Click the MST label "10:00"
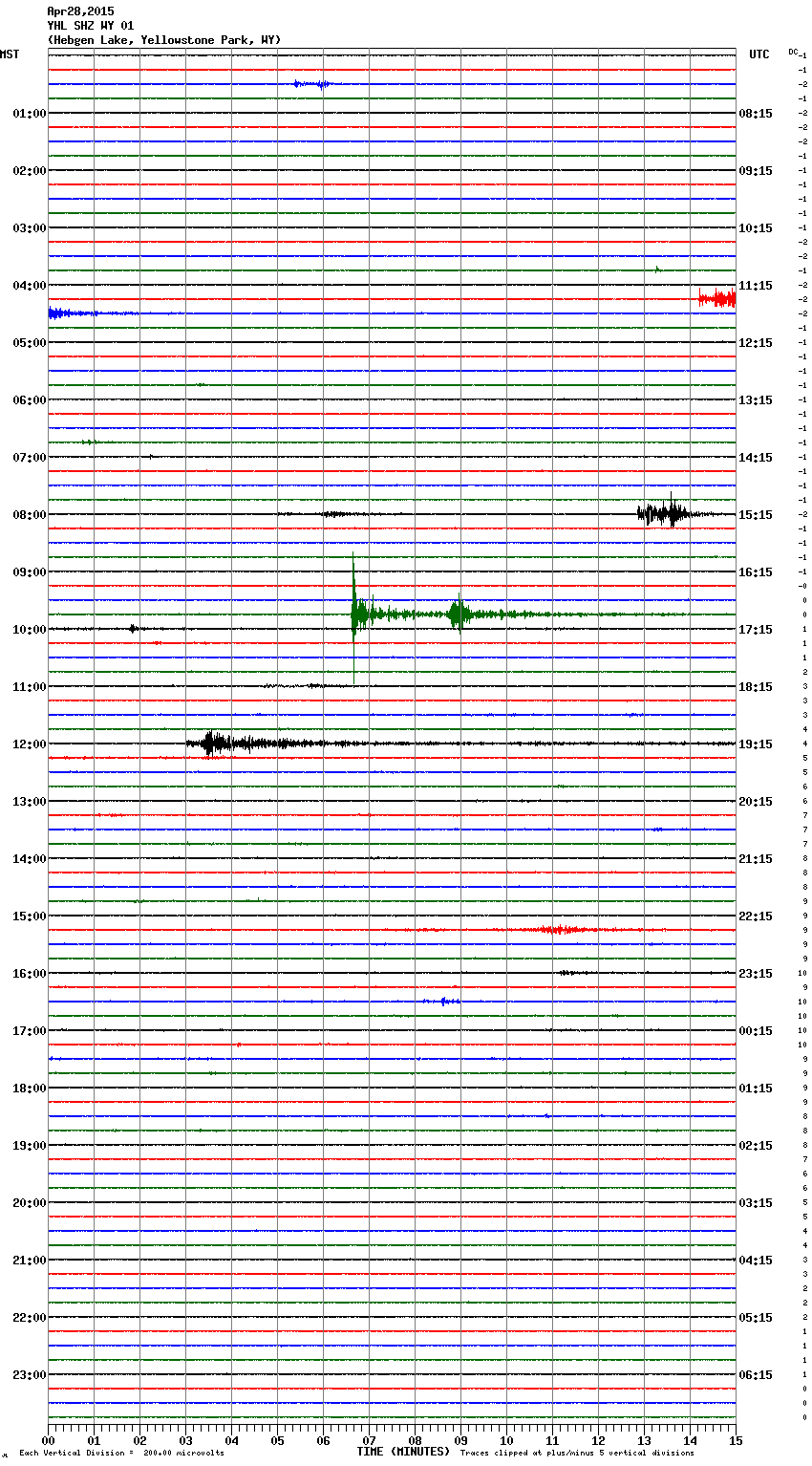This screenshot has width=812, height=1466. point(30,630)
